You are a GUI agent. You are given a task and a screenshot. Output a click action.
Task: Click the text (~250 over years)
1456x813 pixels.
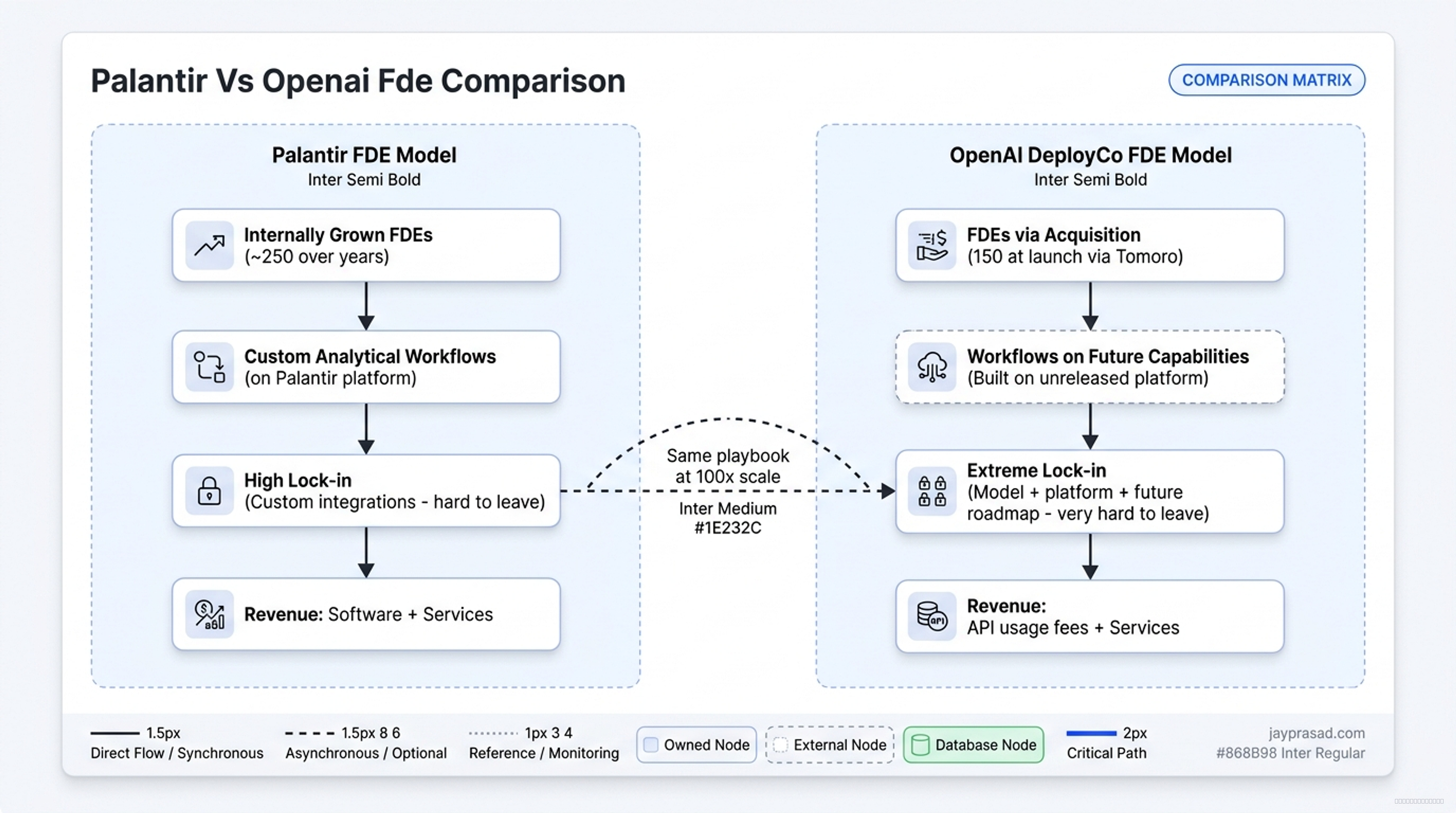[x=317, y=257]
